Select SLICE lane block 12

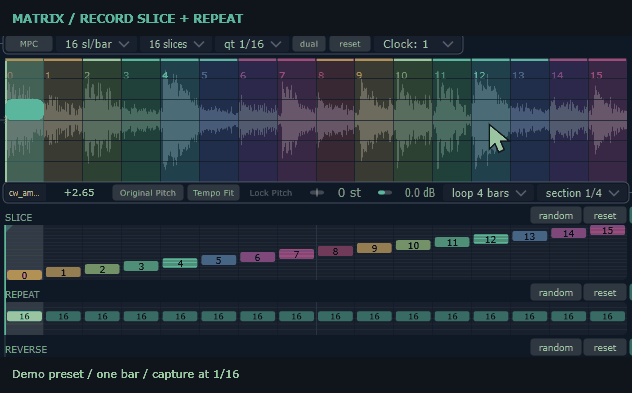(x=491, y=239)
